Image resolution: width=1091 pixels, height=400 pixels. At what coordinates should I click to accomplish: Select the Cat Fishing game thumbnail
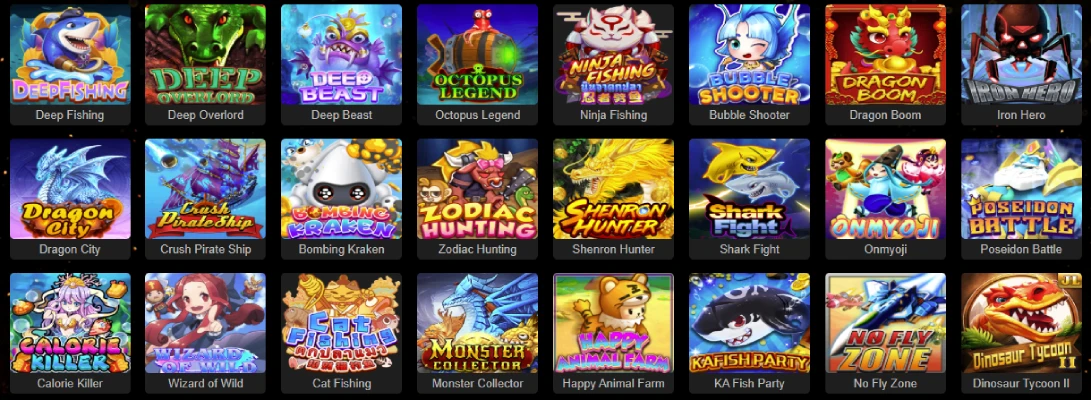click(342, 323)
